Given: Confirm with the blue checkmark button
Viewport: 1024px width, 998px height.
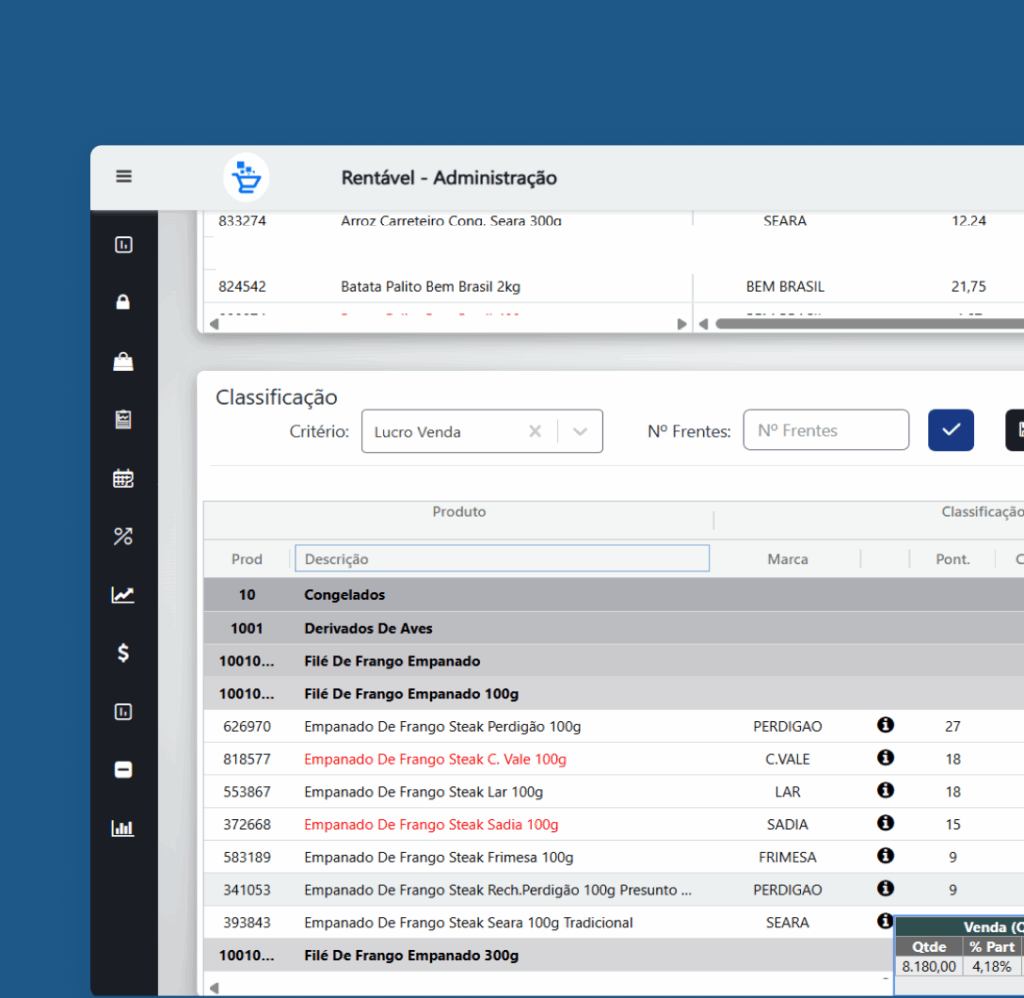Looking at the screenshot, I should [950, 430].
